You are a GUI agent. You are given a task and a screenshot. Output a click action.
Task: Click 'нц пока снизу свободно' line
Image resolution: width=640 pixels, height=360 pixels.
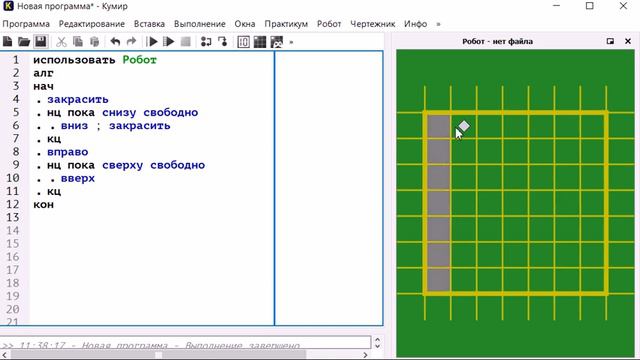tap(122, 113)
